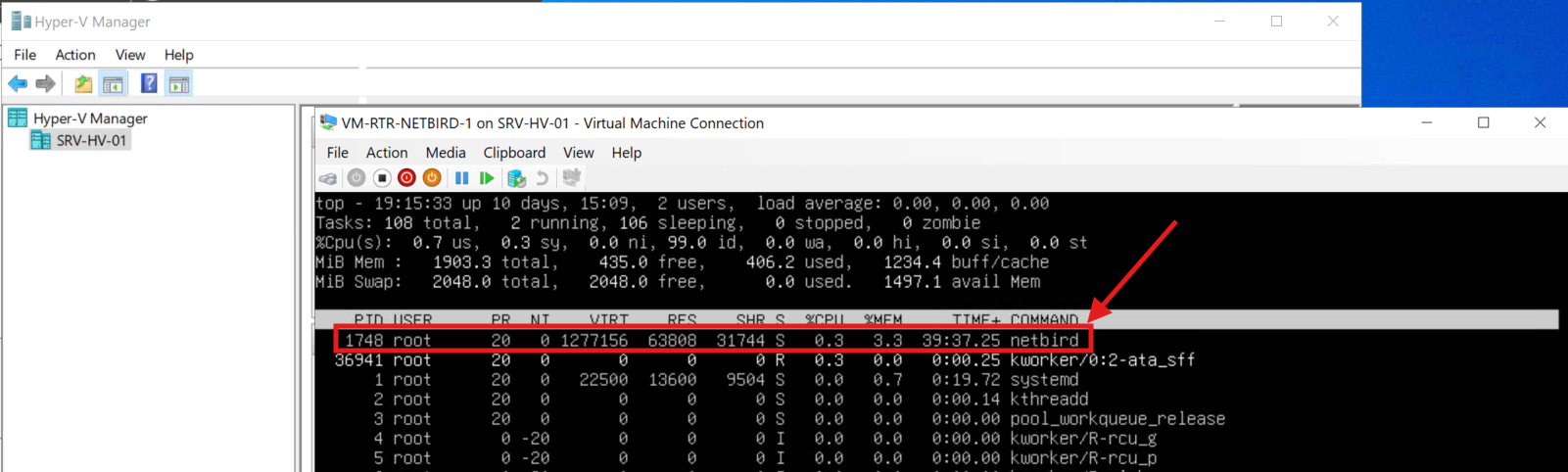Click the red Shut Down icon
The height and width of the screenshot is (472, 1568).
406,178
